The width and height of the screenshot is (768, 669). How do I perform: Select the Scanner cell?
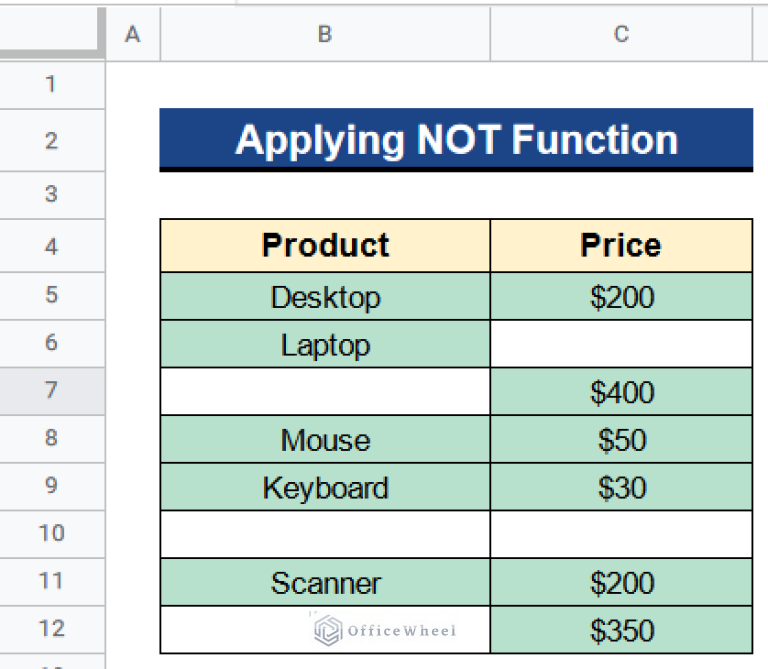click(325, 583)
